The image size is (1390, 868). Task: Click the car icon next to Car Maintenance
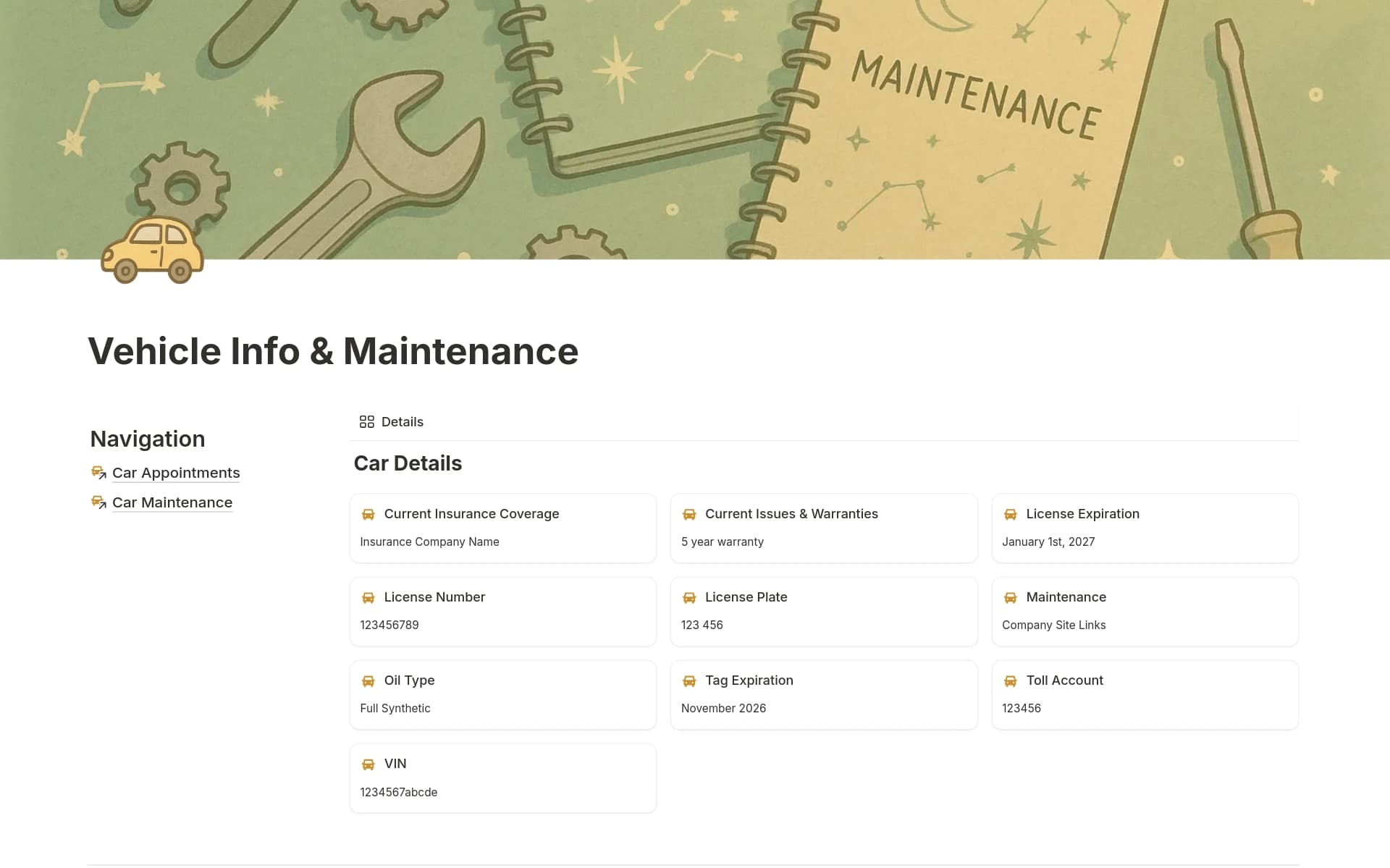[98, 501]
